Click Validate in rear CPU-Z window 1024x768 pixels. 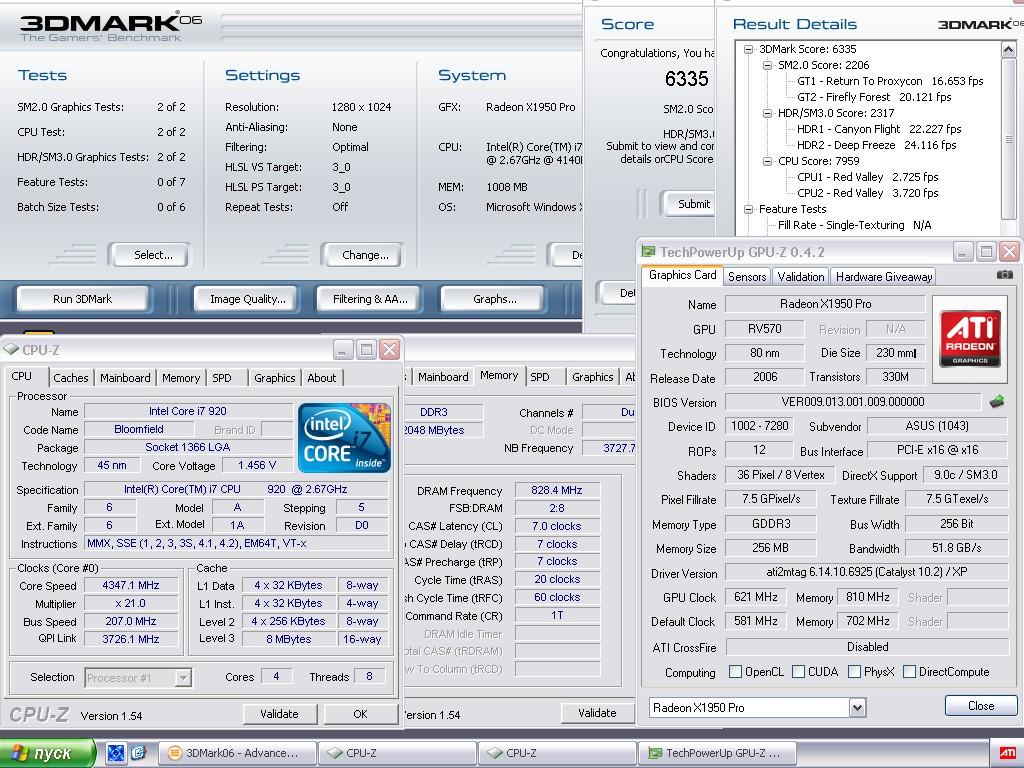tap(597, 712)
